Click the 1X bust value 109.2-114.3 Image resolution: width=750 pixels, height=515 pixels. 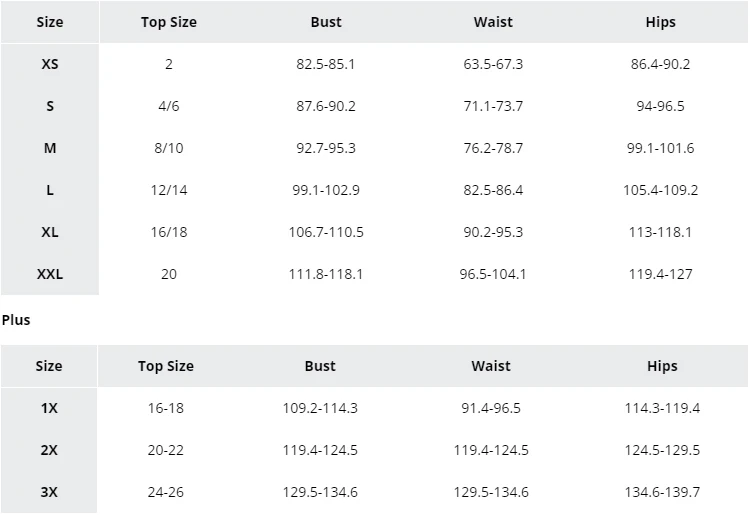[320, 408]
